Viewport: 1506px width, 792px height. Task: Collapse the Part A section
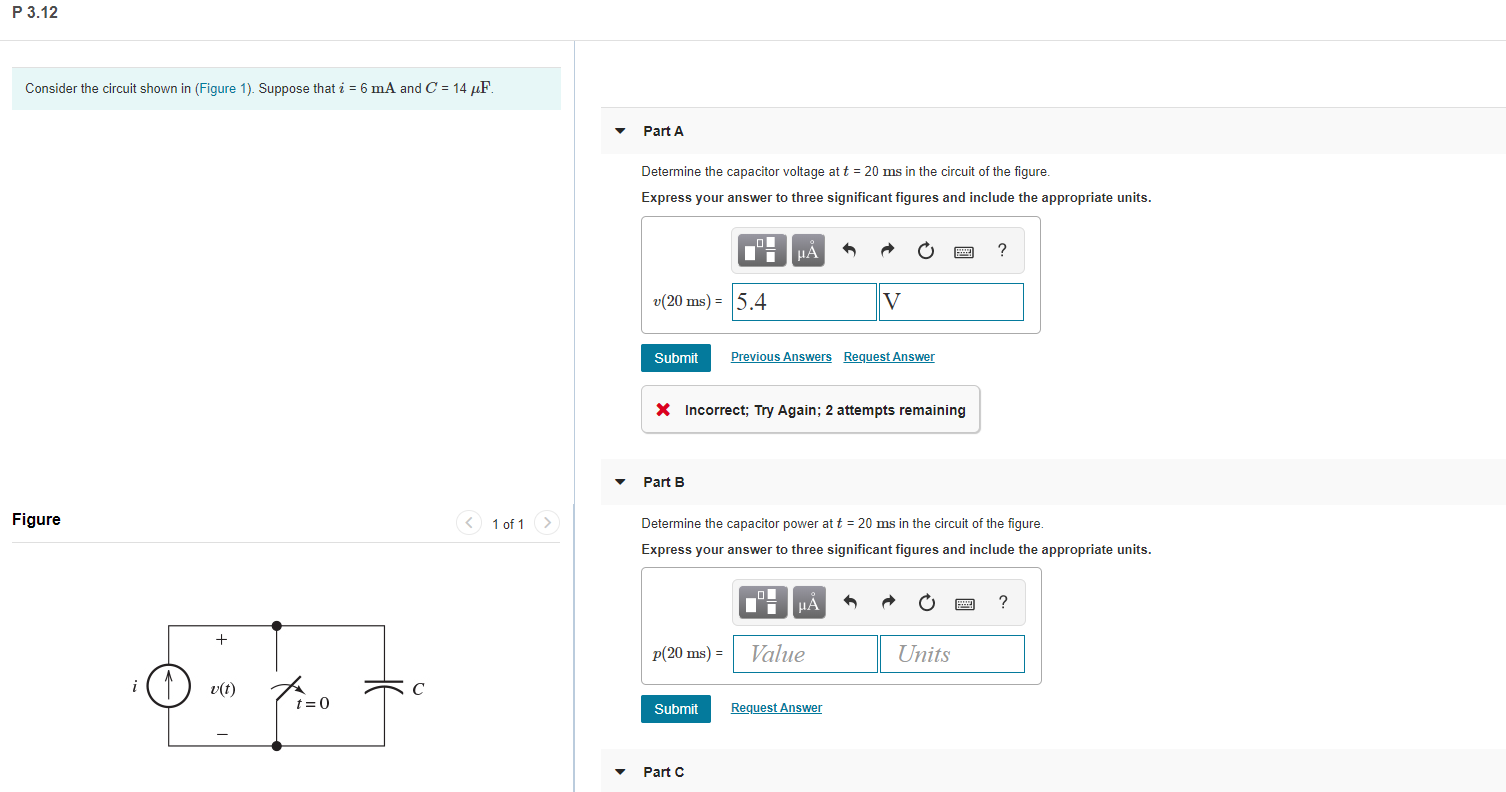[619, 131]
